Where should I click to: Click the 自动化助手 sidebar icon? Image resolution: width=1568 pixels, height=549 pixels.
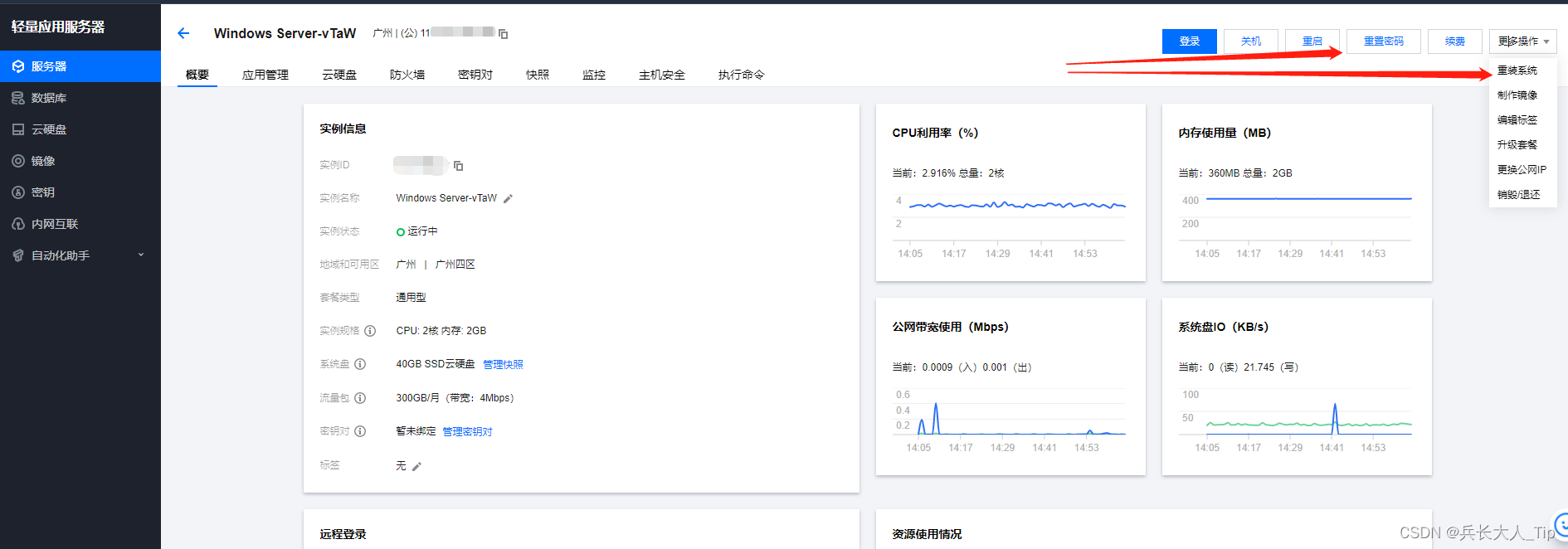tap(18, 255)
